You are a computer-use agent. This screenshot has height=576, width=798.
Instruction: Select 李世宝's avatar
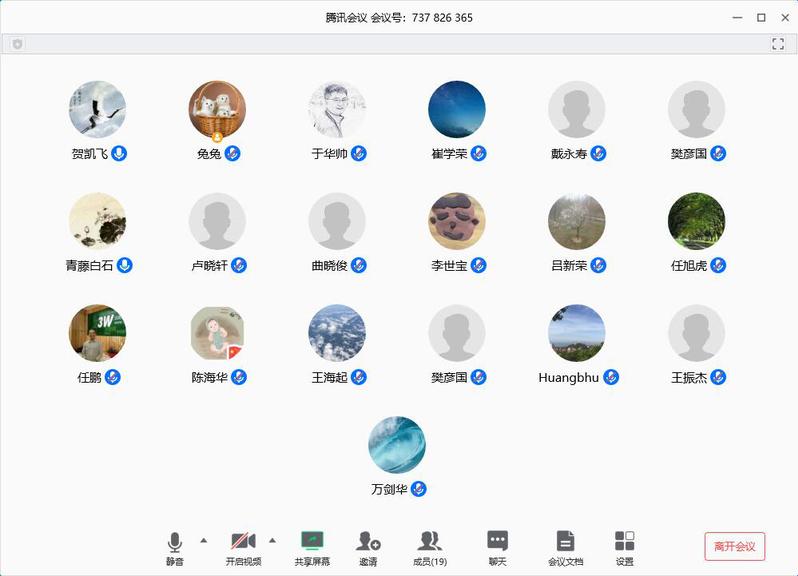457,221
